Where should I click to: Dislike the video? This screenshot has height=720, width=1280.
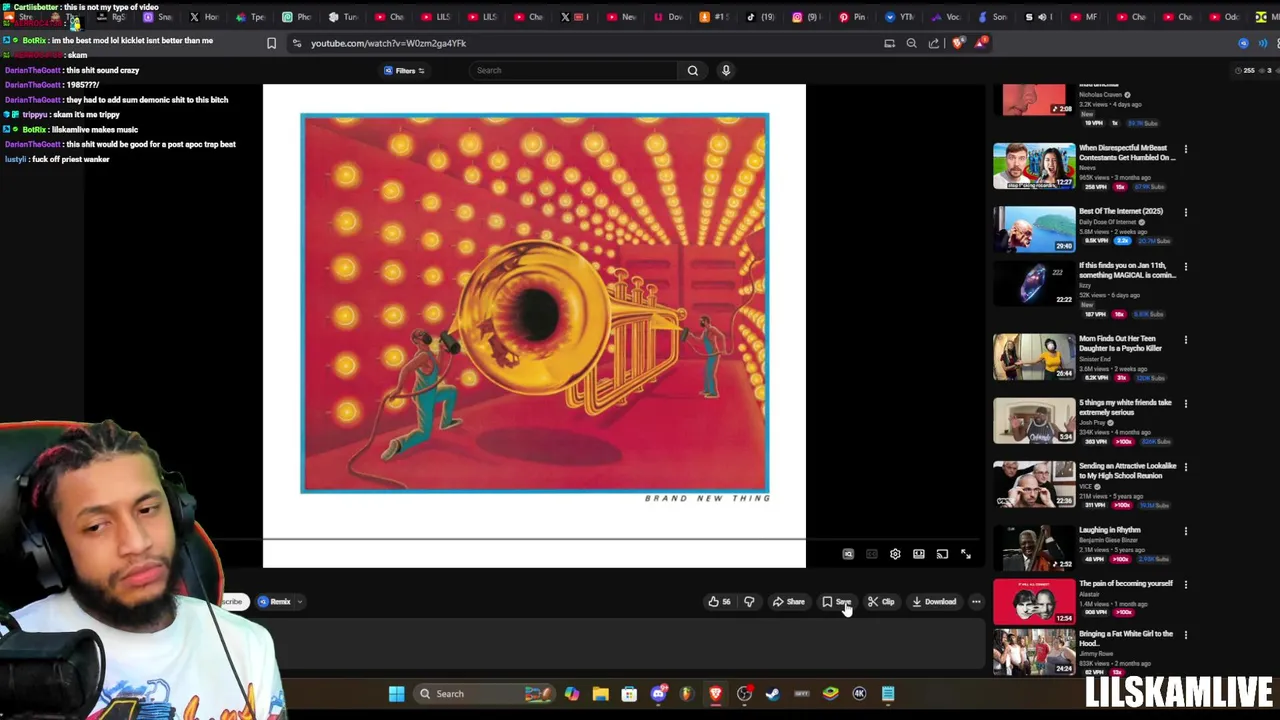click(749, 602)
